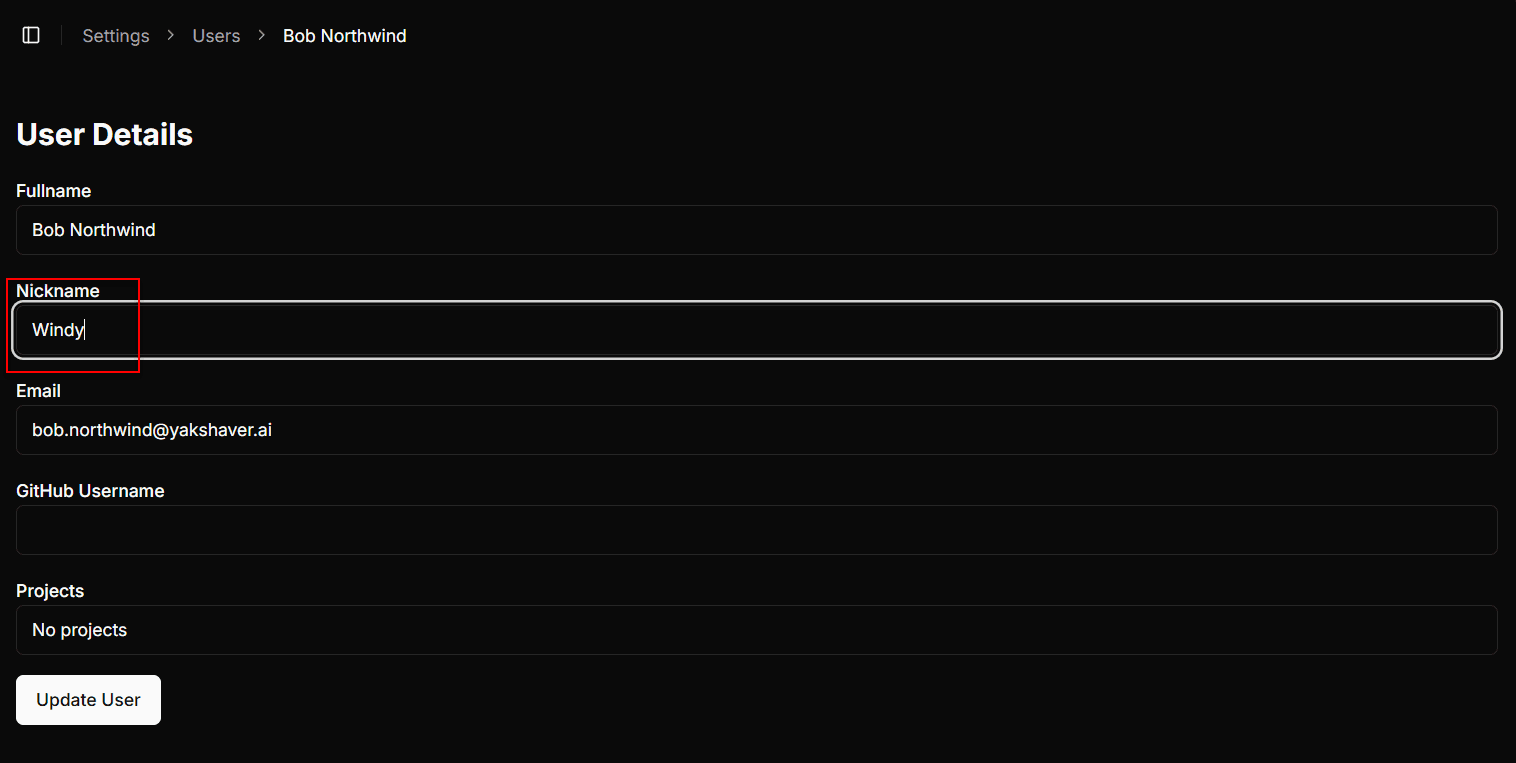Screen dimensions: 1516x763
Task: Click the GitHub Username label
Action: (x=90, y=491)
